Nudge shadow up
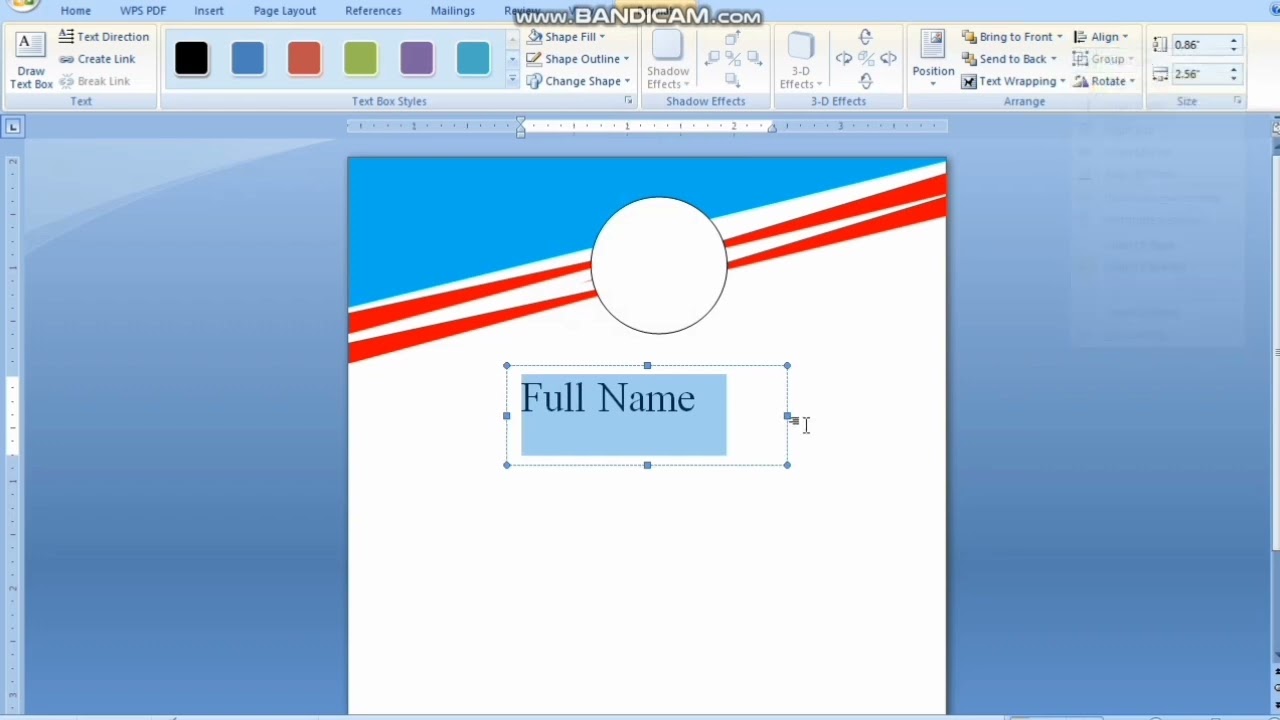1280x720 pixels. click(x=733, y=38)
